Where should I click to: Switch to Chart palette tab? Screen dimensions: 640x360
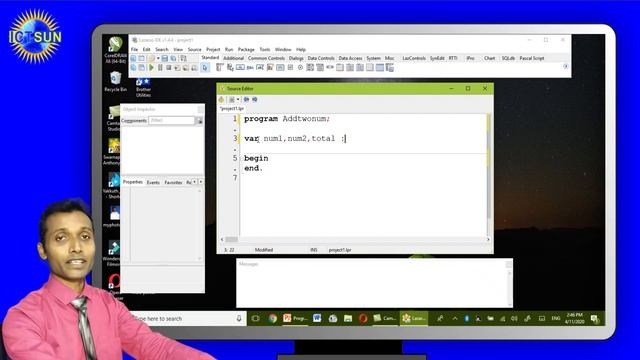click(x=489, y=58)
